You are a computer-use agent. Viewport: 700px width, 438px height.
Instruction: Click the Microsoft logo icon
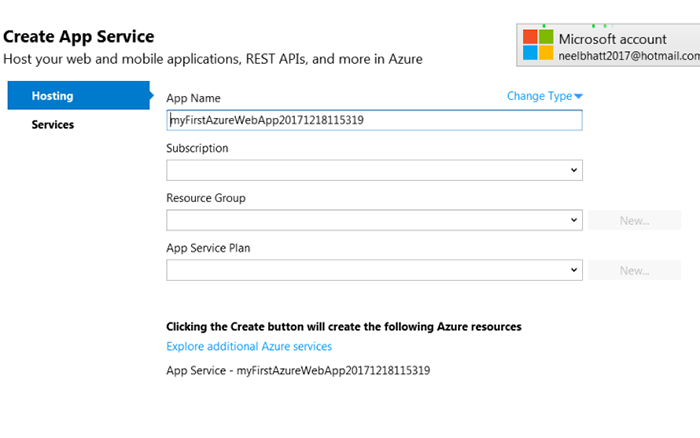537,45
